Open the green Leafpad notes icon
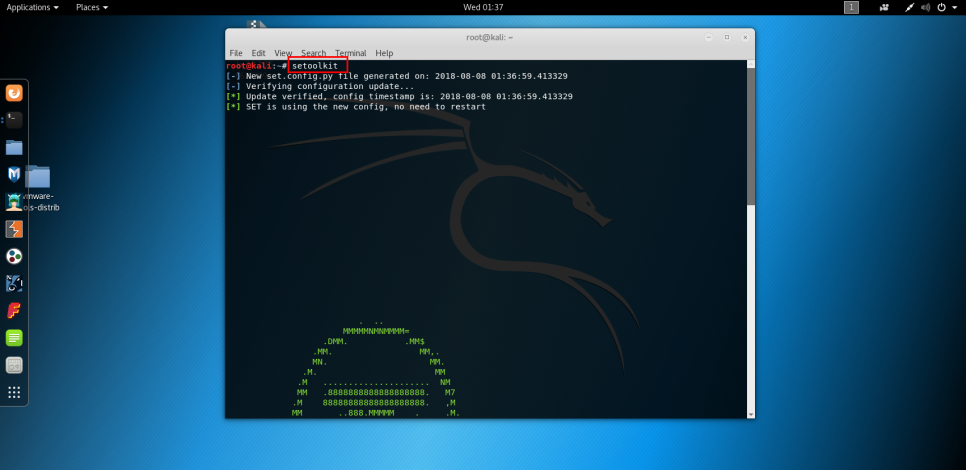This screenshot has width=966, height=470. click(14, 338)
